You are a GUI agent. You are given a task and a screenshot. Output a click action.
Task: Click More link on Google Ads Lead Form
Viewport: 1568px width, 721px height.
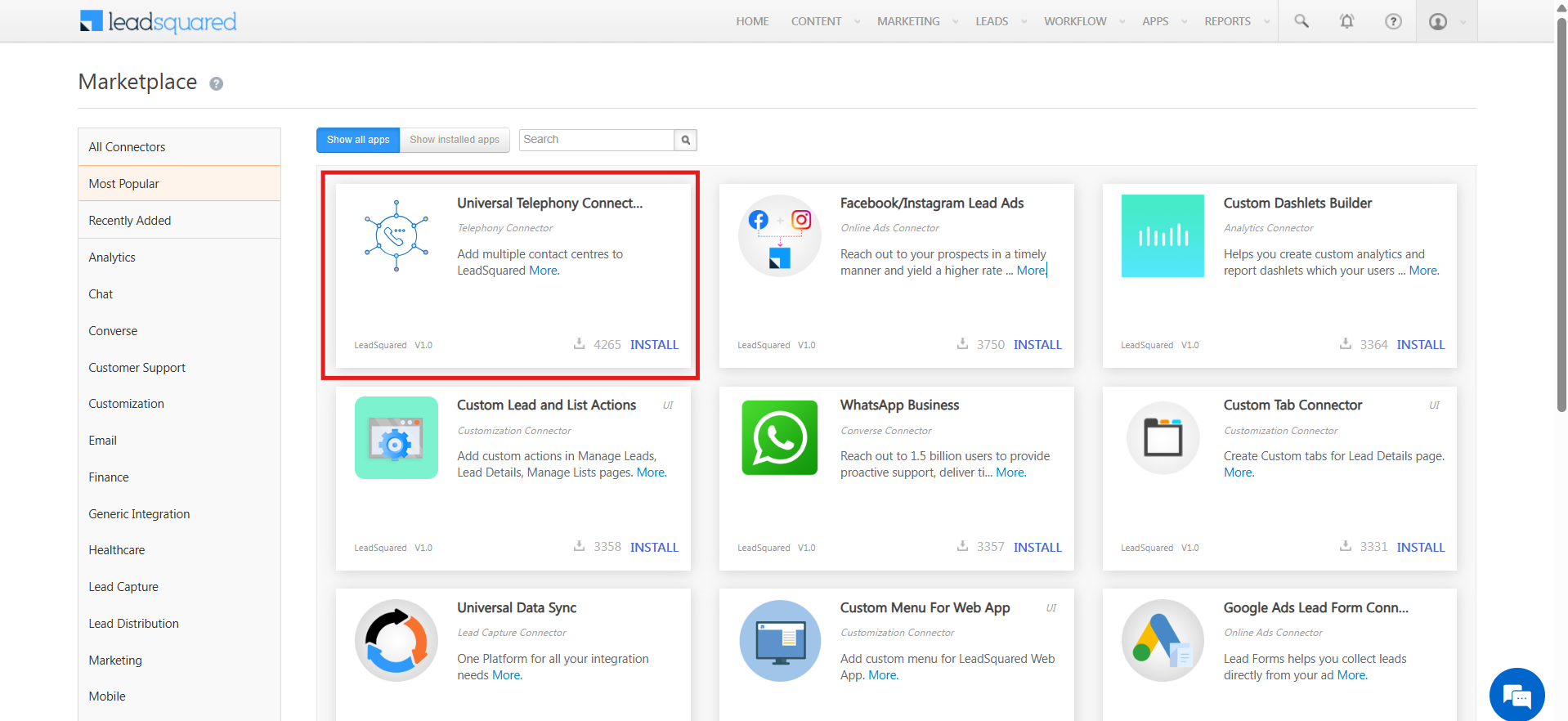pyautogui.click(x=1352, y=675)
